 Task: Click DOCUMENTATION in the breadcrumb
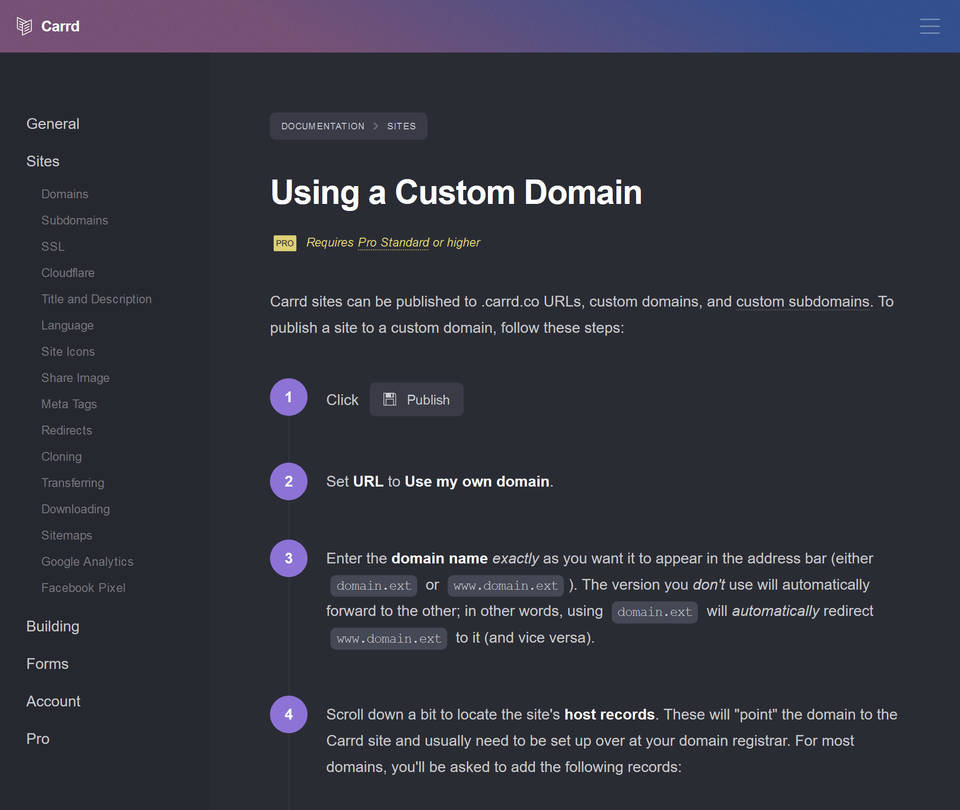coord(323,126)
